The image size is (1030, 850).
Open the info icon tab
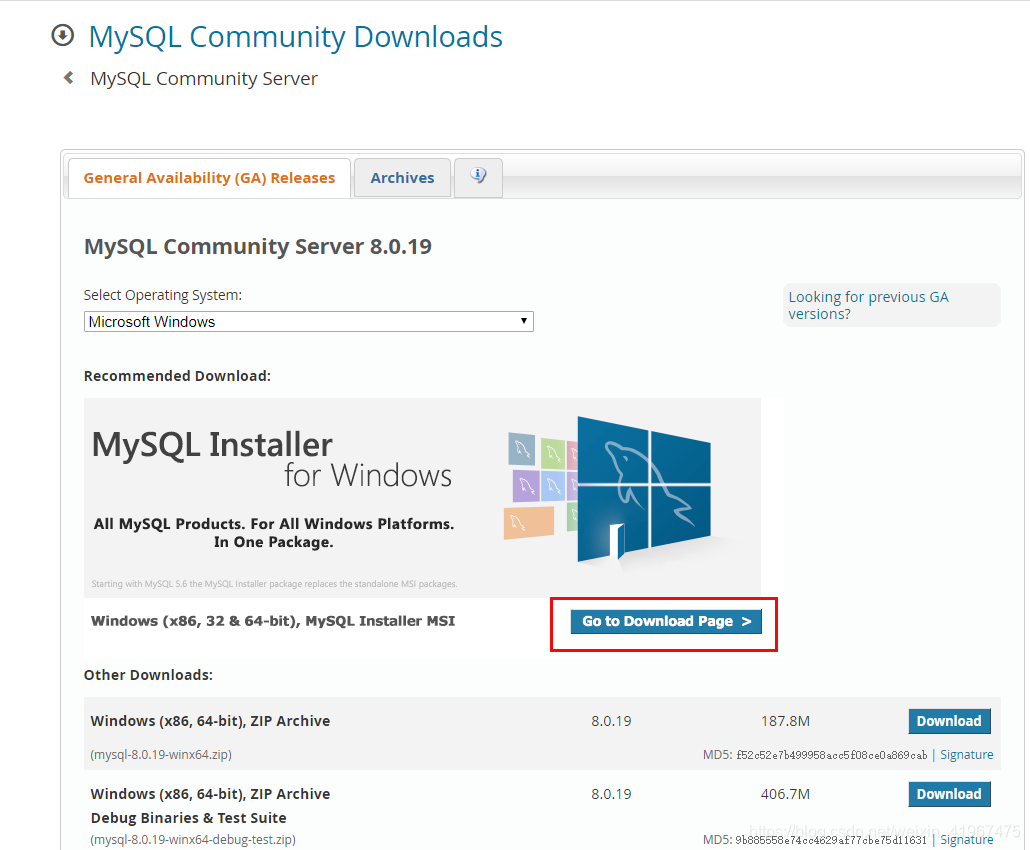[x=478, y=177]
